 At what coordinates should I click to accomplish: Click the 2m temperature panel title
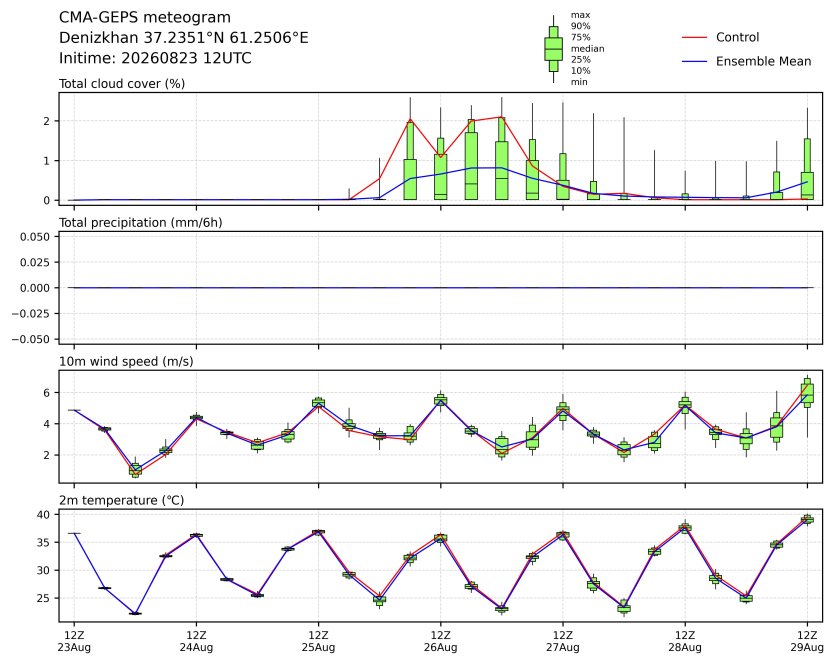[121, 501]
